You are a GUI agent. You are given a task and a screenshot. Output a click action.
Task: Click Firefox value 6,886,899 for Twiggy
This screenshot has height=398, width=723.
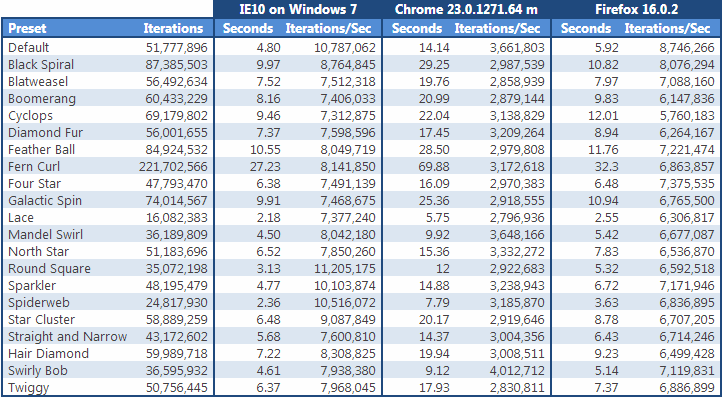[687, 388]
